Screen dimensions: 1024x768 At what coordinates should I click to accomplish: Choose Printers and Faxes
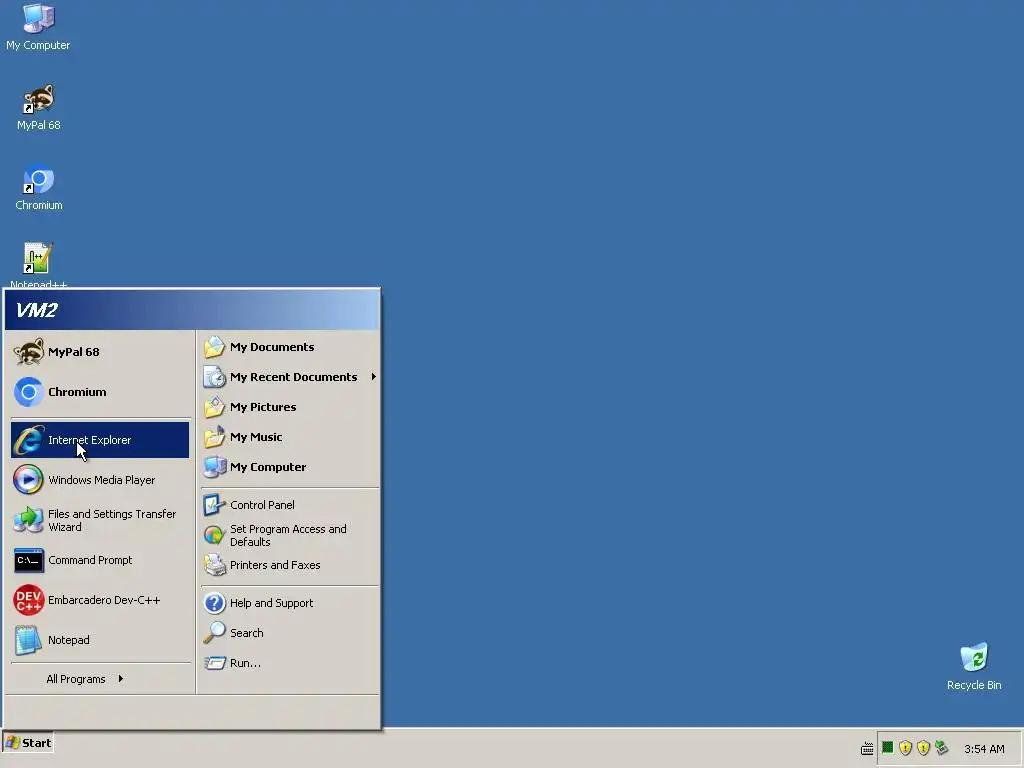[x=290, y=565]
